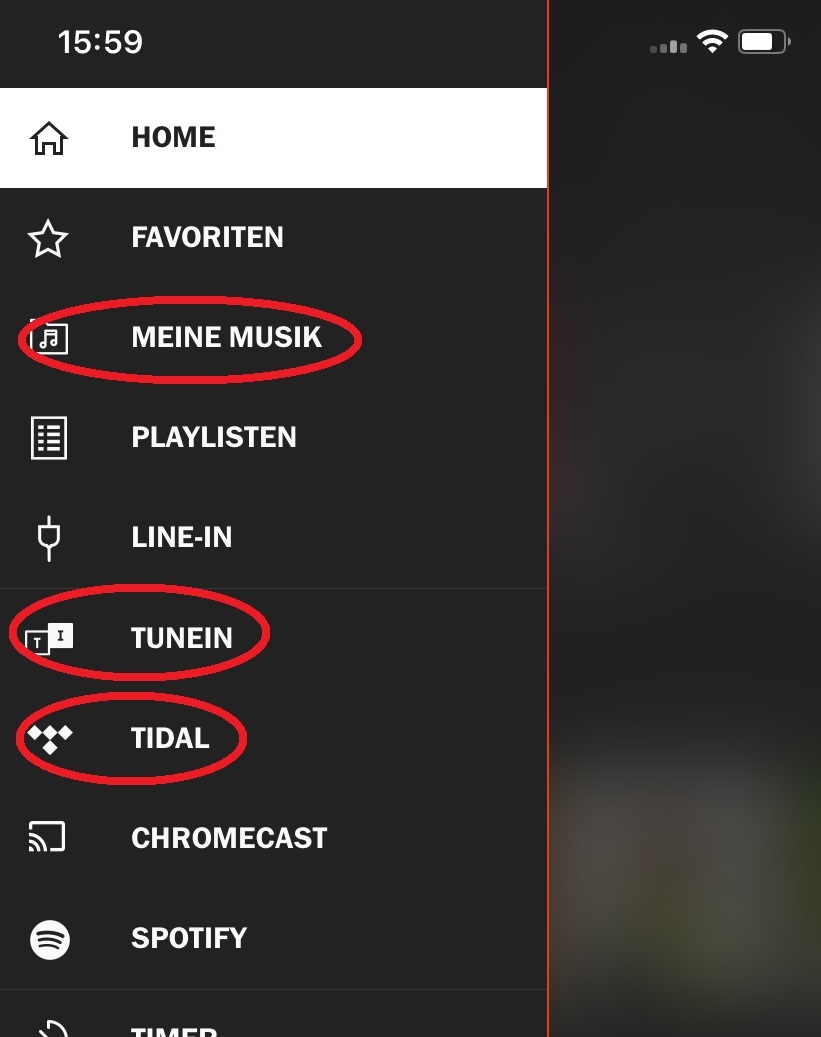The image size is (821, 1037).
Task: Select Meine Musik from the sidebar
Action: coord(226,337)
